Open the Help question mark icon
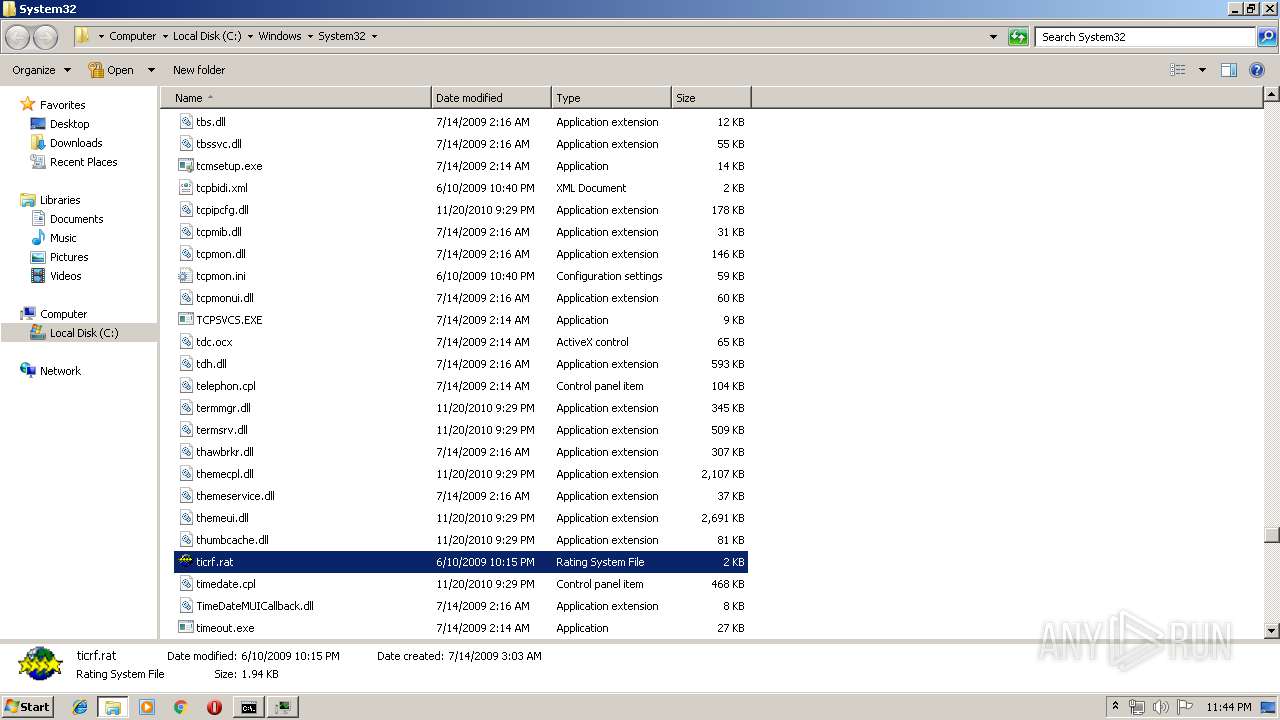 coord(1257,70)
